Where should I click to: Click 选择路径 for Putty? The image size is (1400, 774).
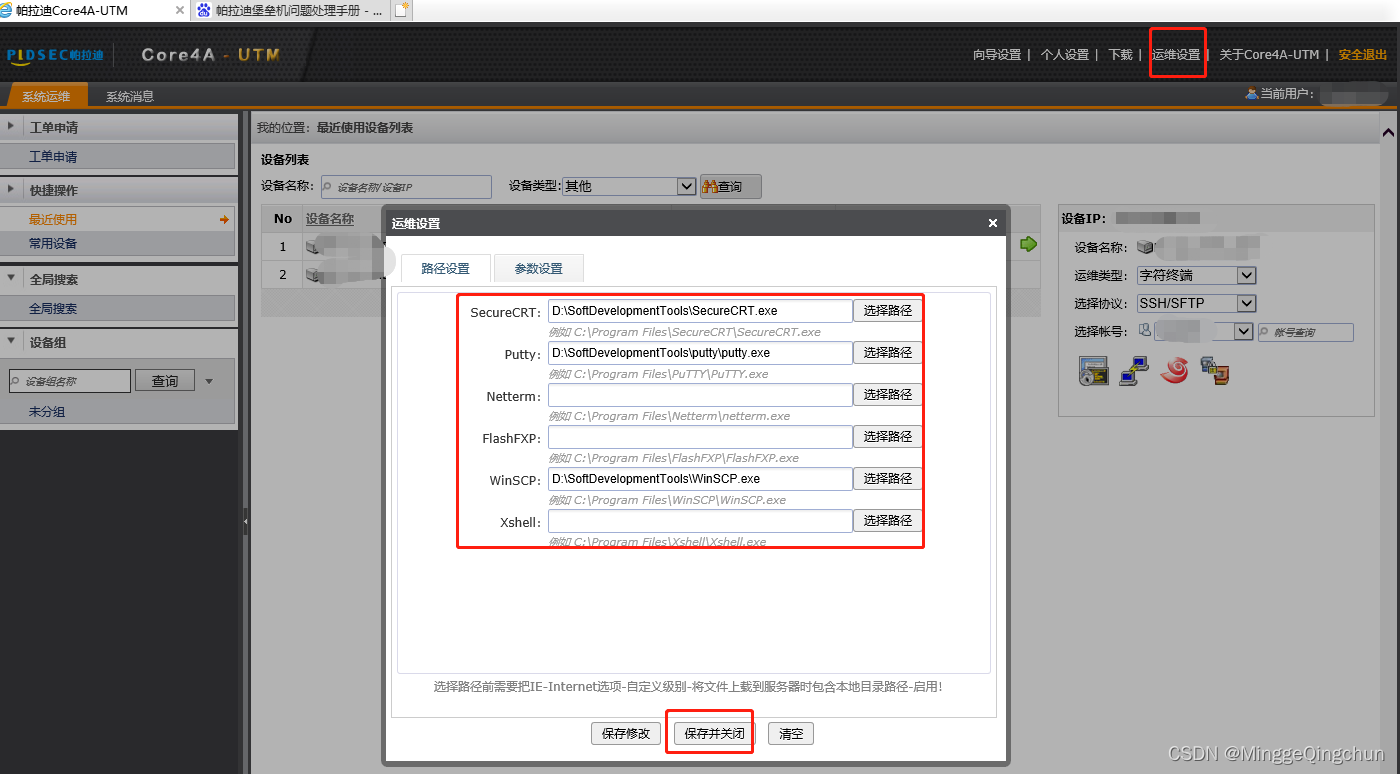[888, 353]
